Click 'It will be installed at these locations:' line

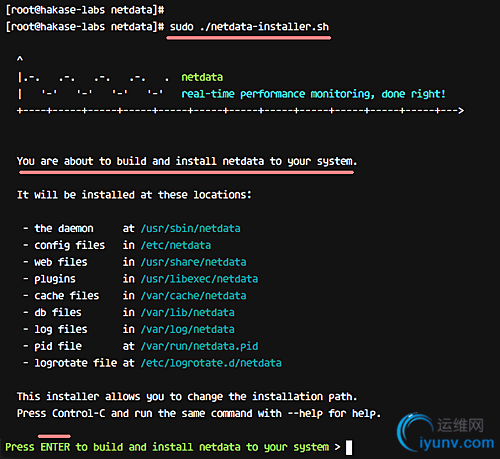(x=134, y=195)
